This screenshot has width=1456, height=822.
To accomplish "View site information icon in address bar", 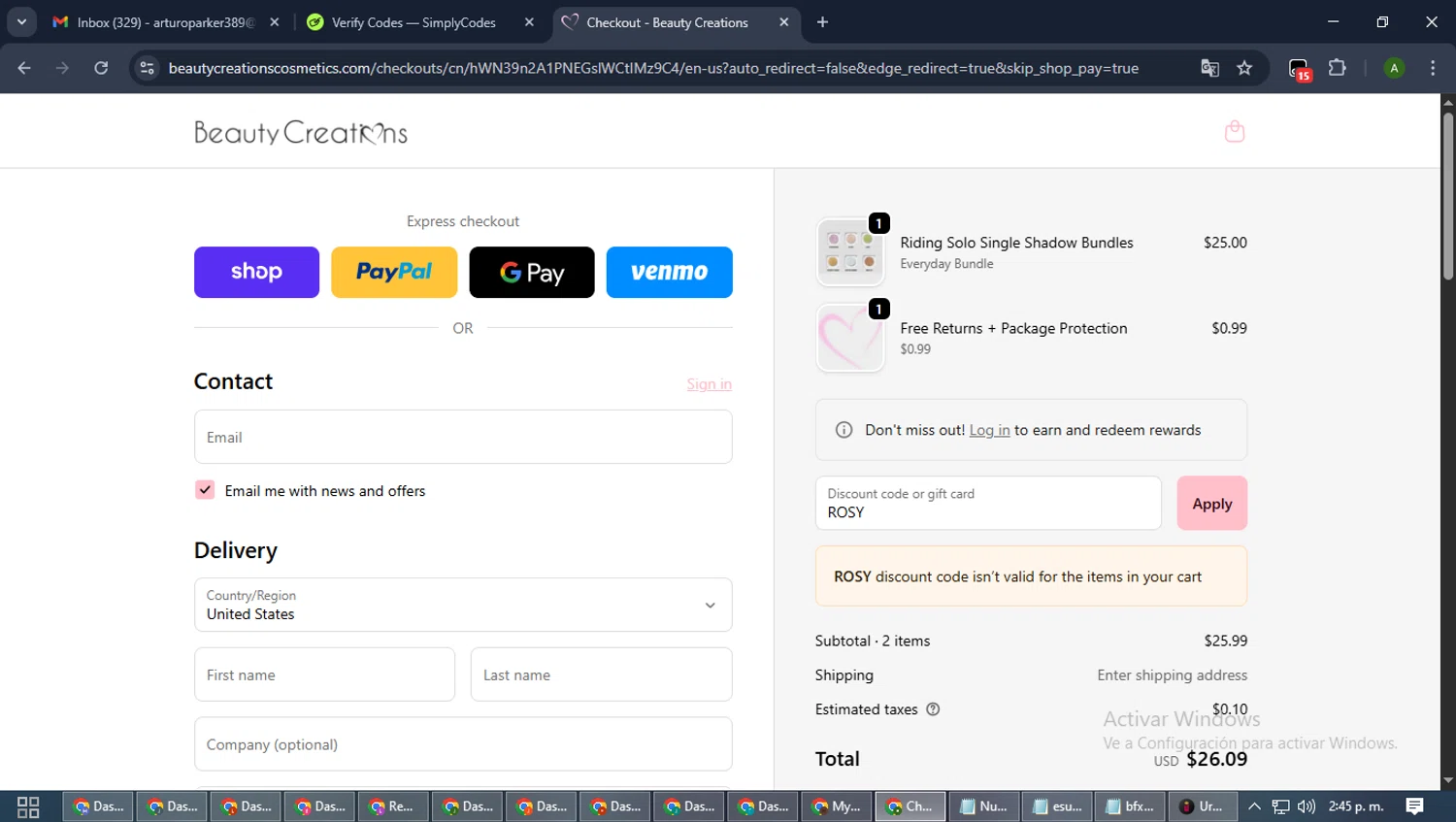I will tap(148, 68).
